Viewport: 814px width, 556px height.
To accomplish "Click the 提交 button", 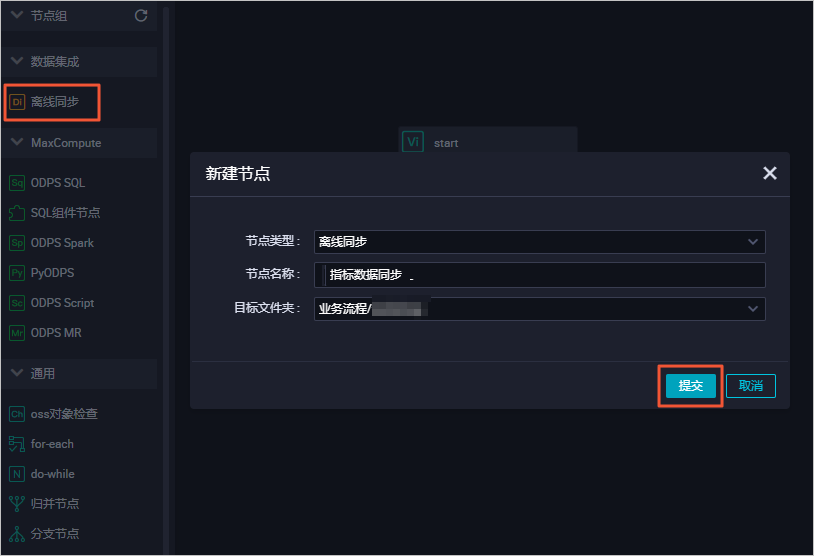I will tap(690, 386).
